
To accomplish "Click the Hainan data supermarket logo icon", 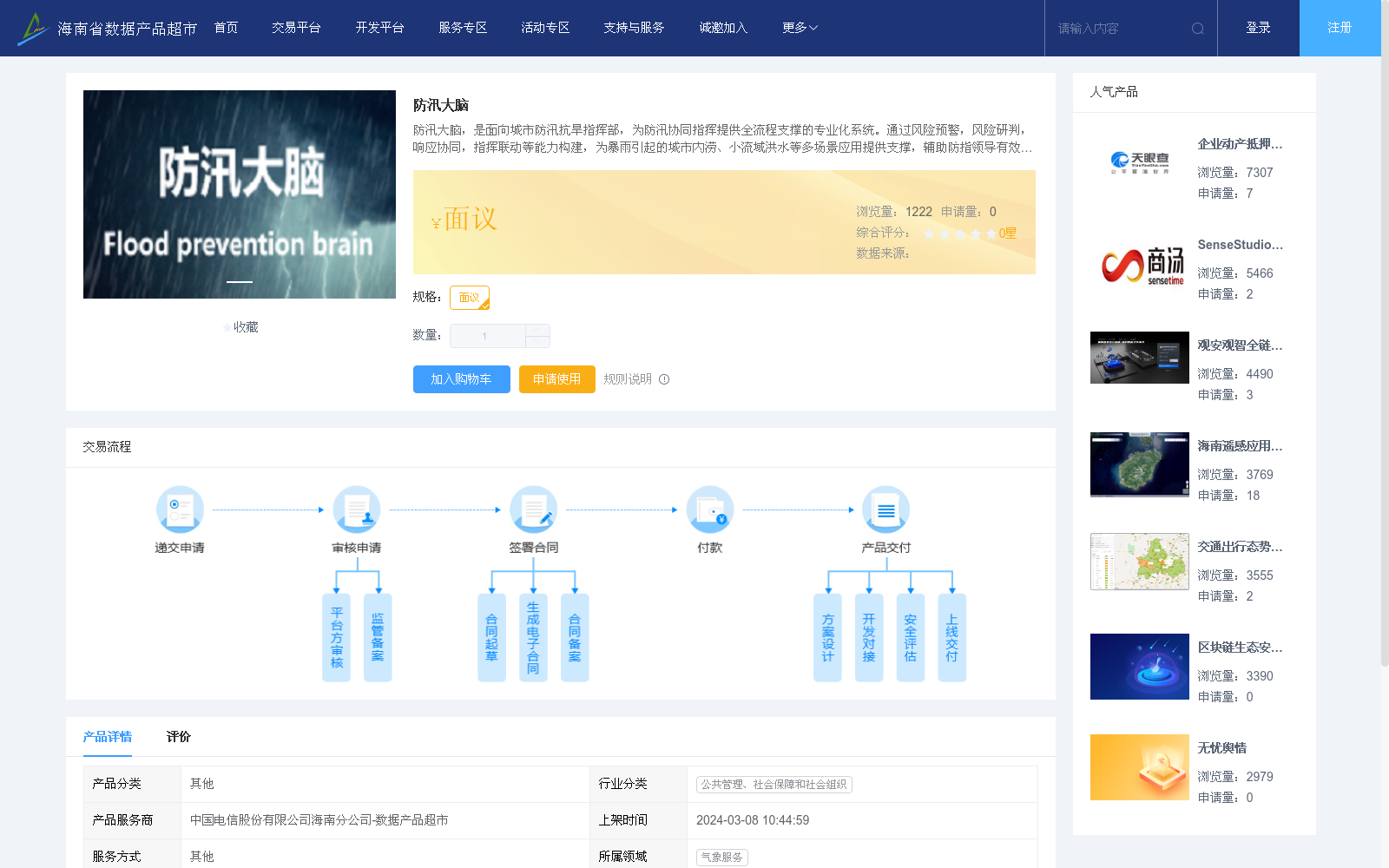I will tap(33, 29).
